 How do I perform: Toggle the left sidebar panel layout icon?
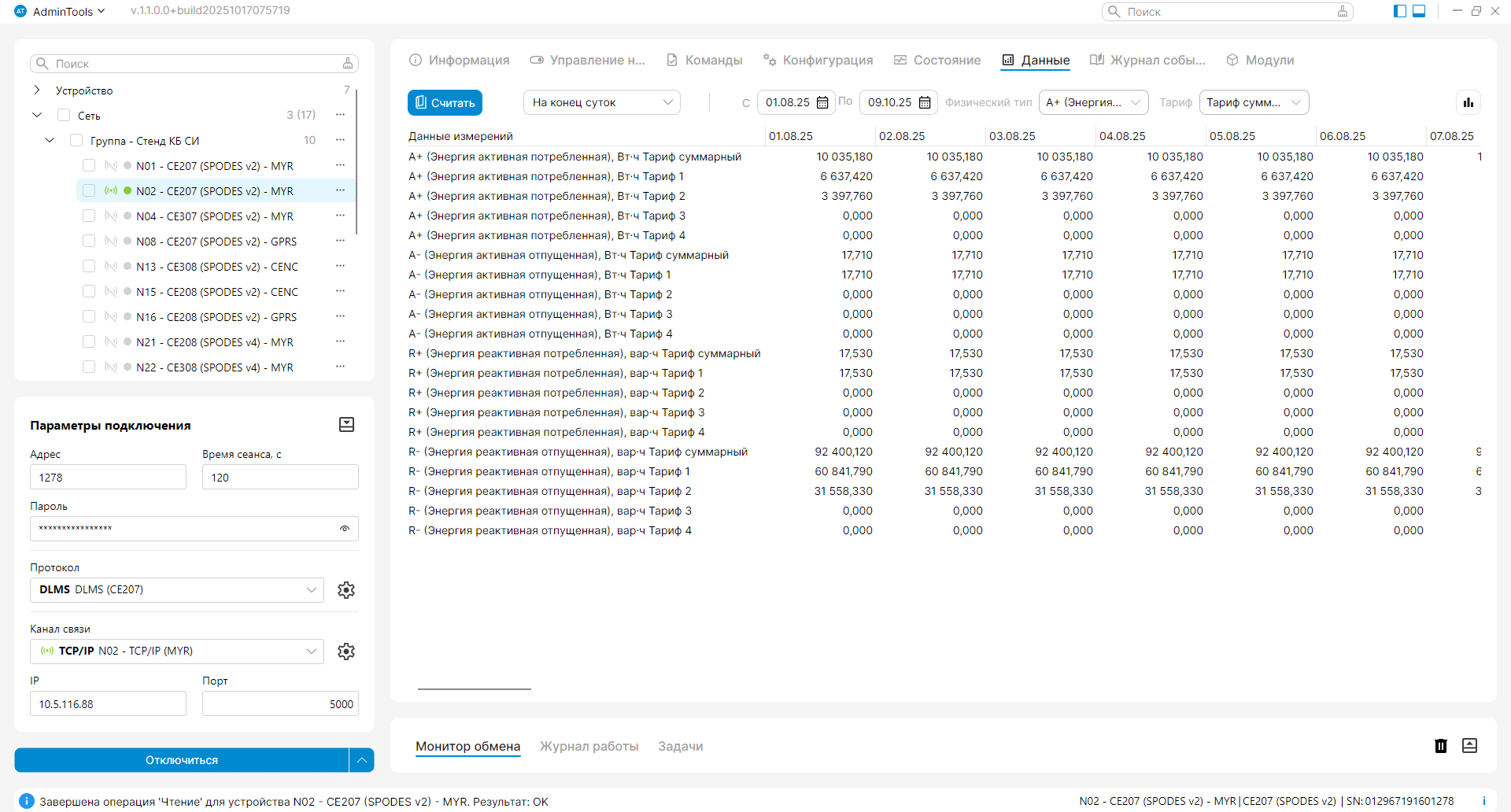pyautogui.click(x=1400, y=11)
